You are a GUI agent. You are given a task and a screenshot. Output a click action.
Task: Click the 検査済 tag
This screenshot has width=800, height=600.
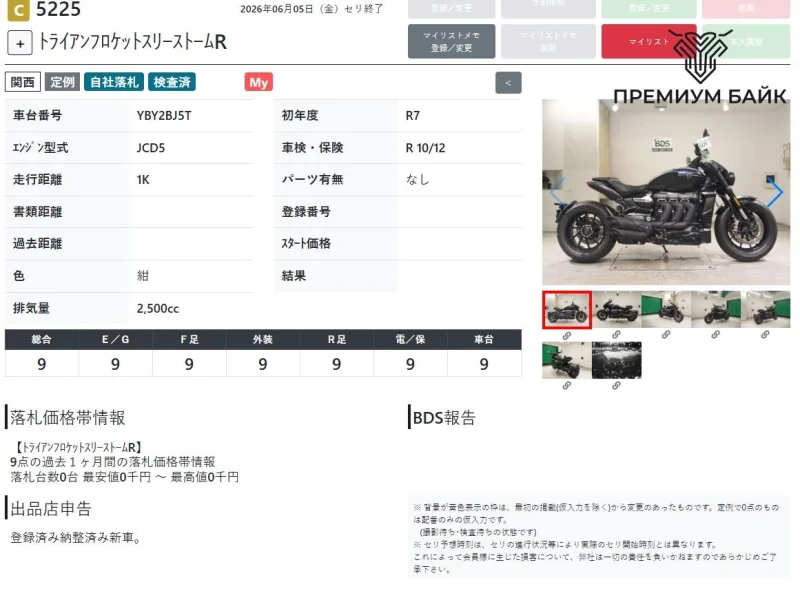coord(172,82)
